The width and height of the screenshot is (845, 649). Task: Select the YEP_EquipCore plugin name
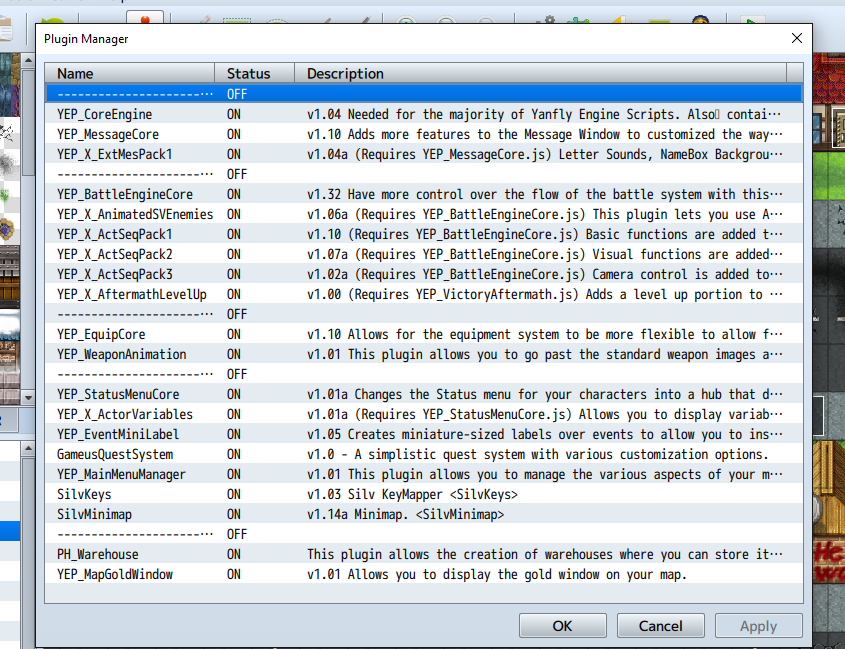101,334
